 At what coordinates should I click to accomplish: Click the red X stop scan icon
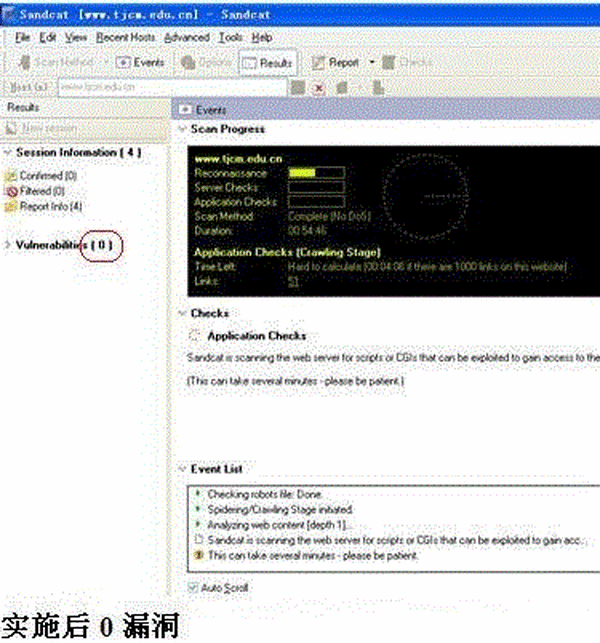tap(319, 88)
